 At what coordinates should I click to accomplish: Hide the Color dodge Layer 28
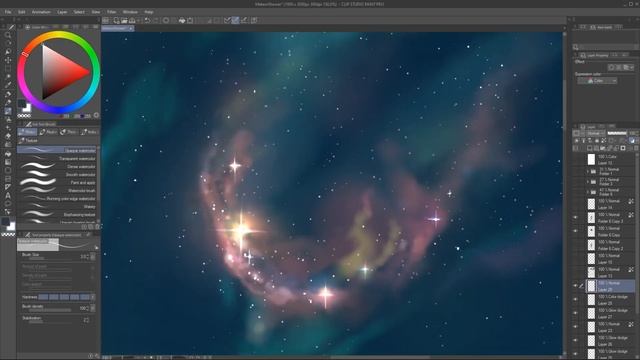tap(576, 299)
